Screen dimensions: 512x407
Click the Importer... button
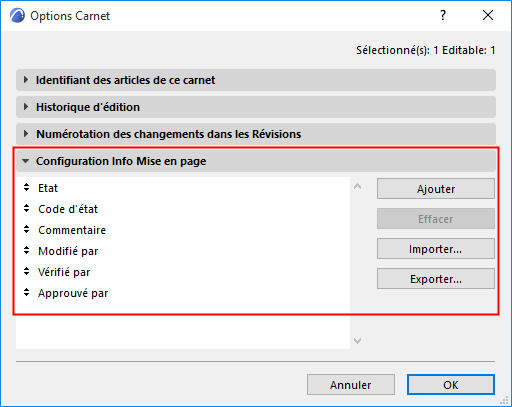pyautogui.click(x=436, y=249)
